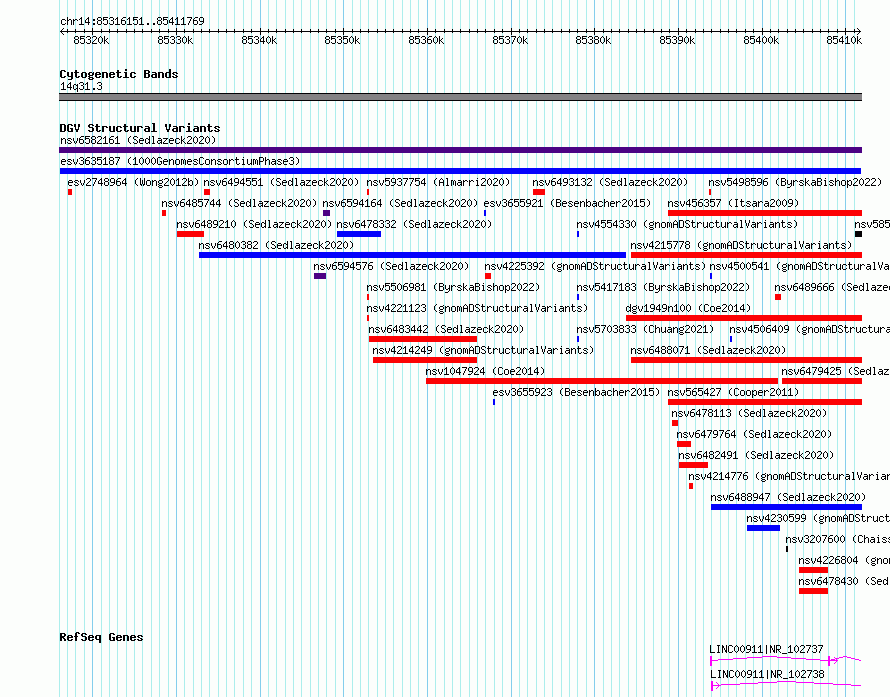Open nsv6489666 variant label
This screenshot has height=697, width=890.
tap(832, 287)
